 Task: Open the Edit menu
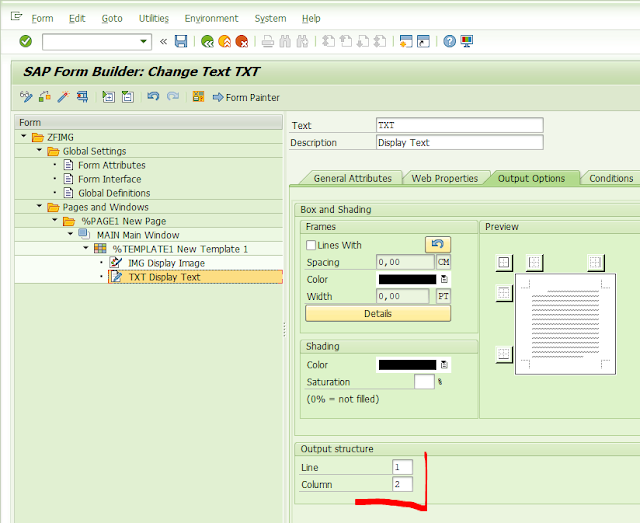tap(77, 18)
